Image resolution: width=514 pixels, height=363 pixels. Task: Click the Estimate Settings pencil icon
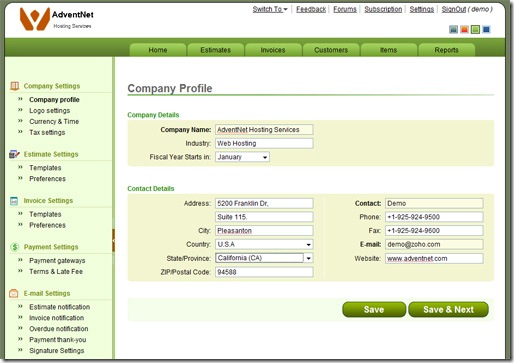(14, 154)
